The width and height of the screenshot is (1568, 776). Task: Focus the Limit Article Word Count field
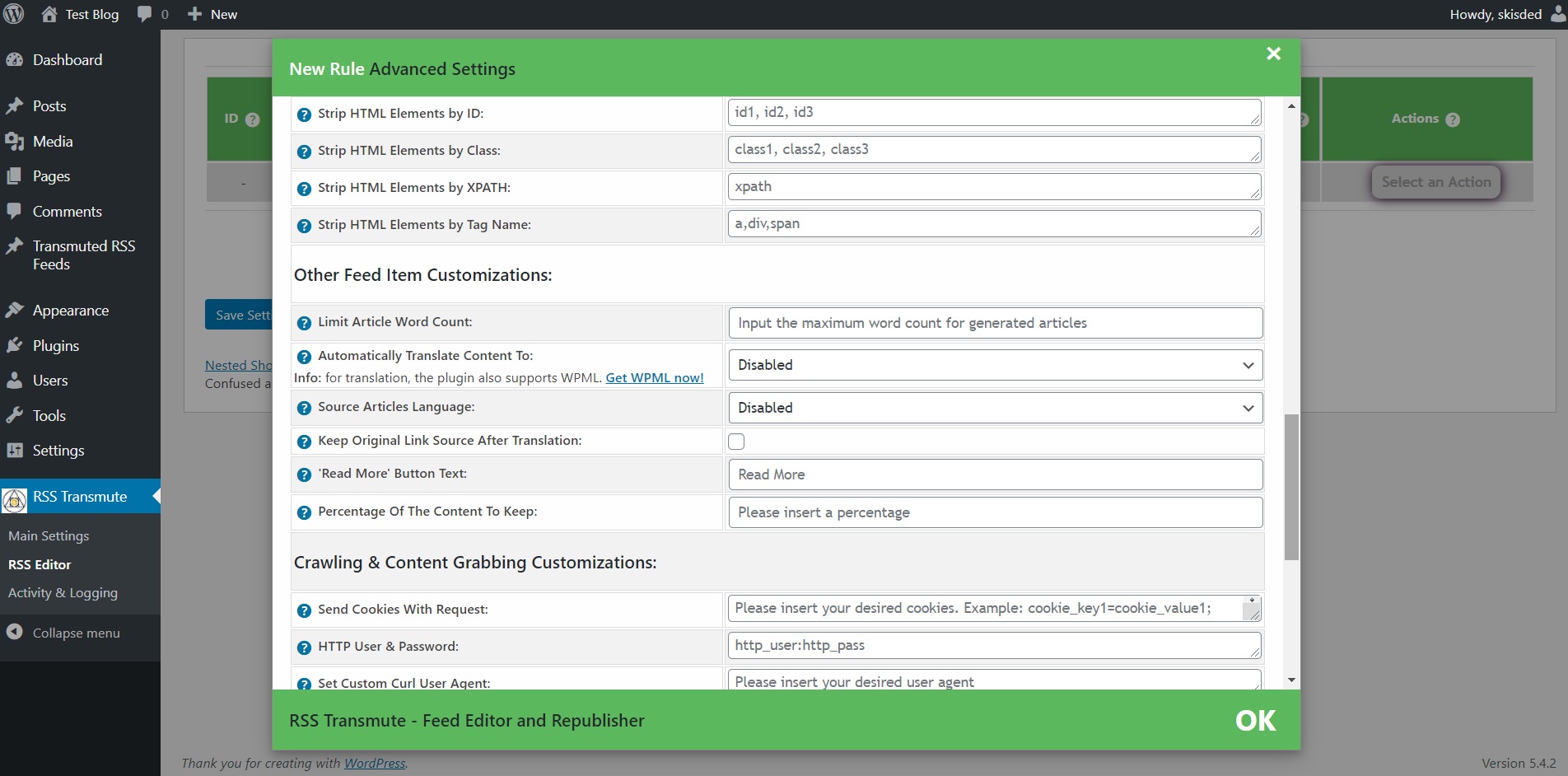point(995,323)
